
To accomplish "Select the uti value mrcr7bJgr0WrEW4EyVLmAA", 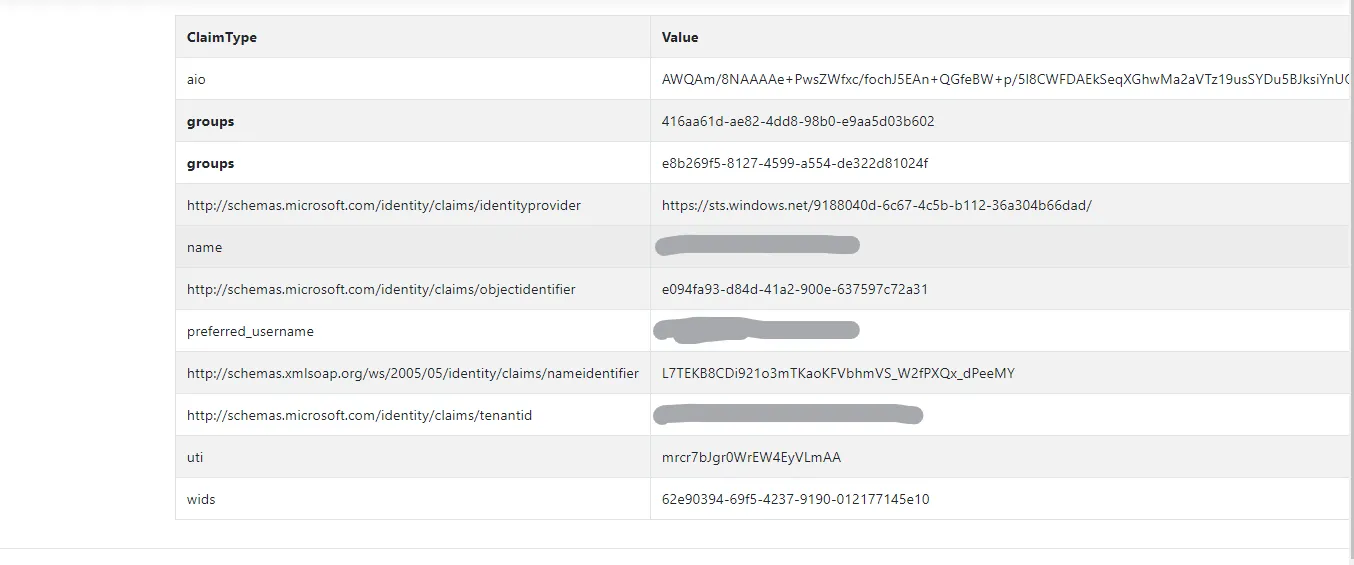I will [x=751, y=457].
